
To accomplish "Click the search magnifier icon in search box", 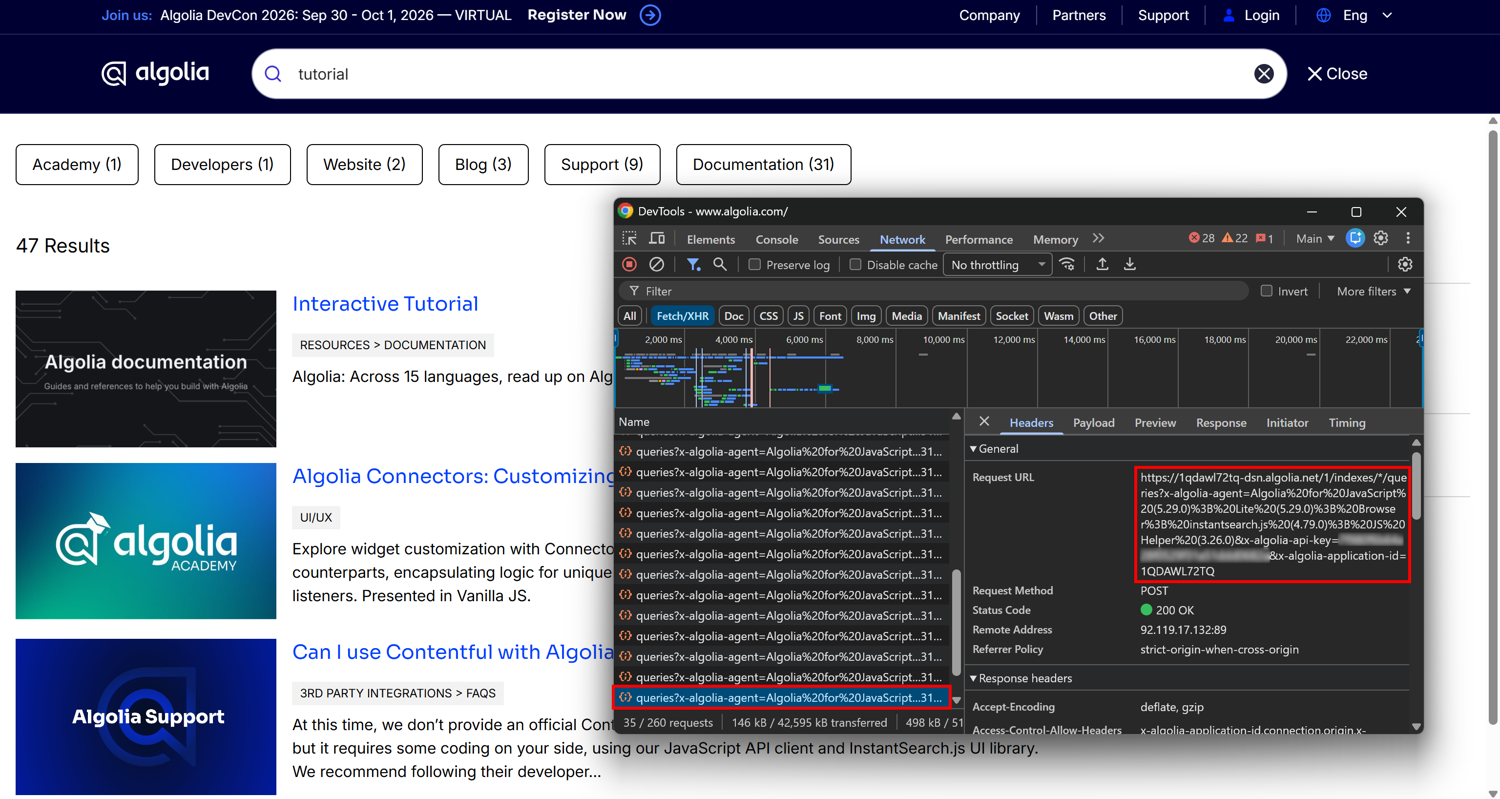I will point(273,74).
